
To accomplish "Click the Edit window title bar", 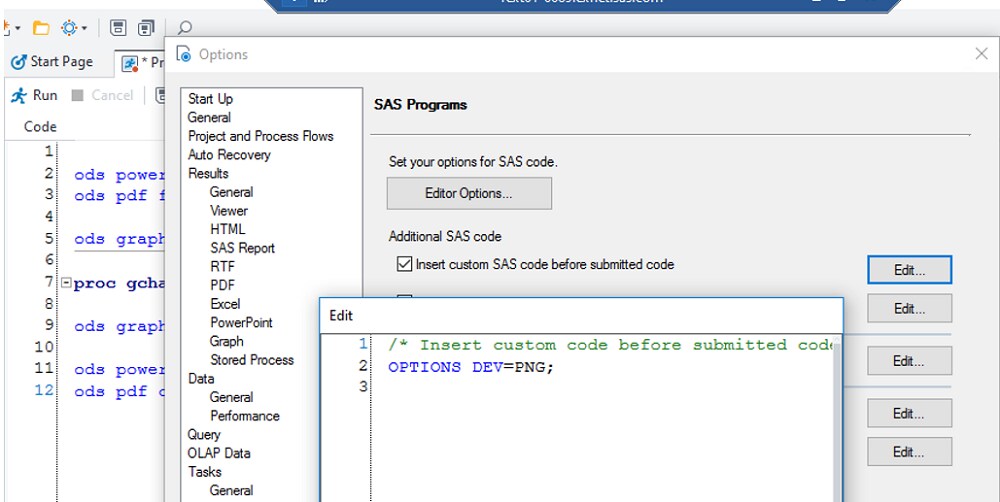I will click(581, 315).
